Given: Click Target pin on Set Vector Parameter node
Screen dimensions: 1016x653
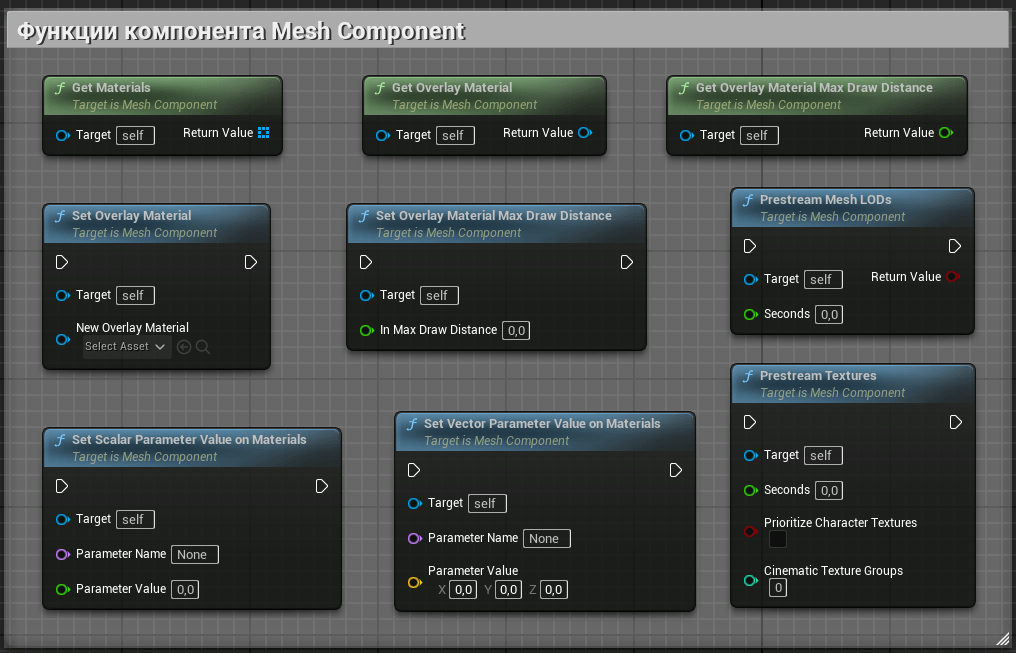Looking at the screenshot, I should coord(415,503).
